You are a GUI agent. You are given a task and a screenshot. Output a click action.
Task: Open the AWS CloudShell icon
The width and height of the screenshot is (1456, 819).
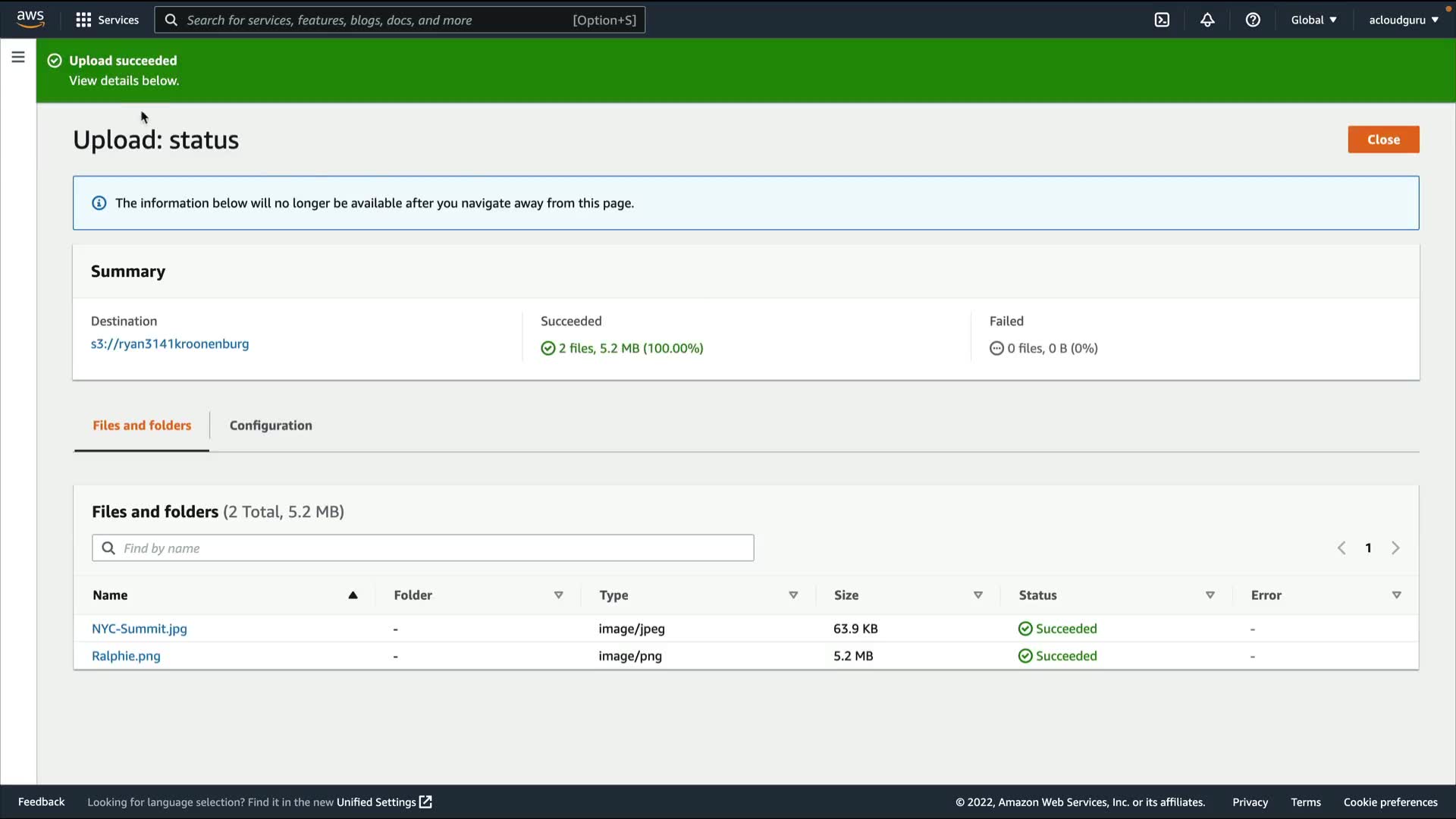tap(1162, 20)
